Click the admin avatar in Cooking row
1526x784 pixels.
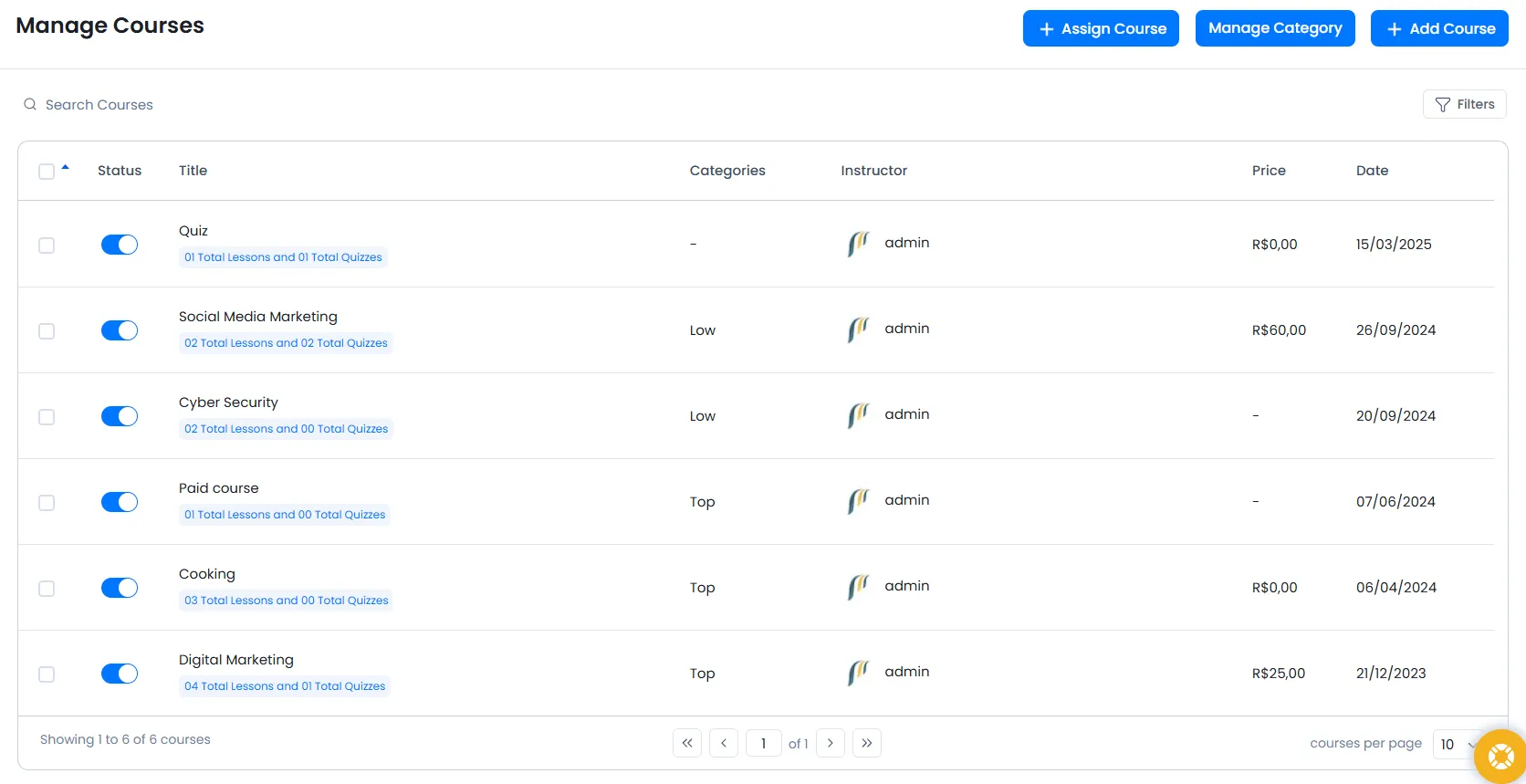[858, 587]
